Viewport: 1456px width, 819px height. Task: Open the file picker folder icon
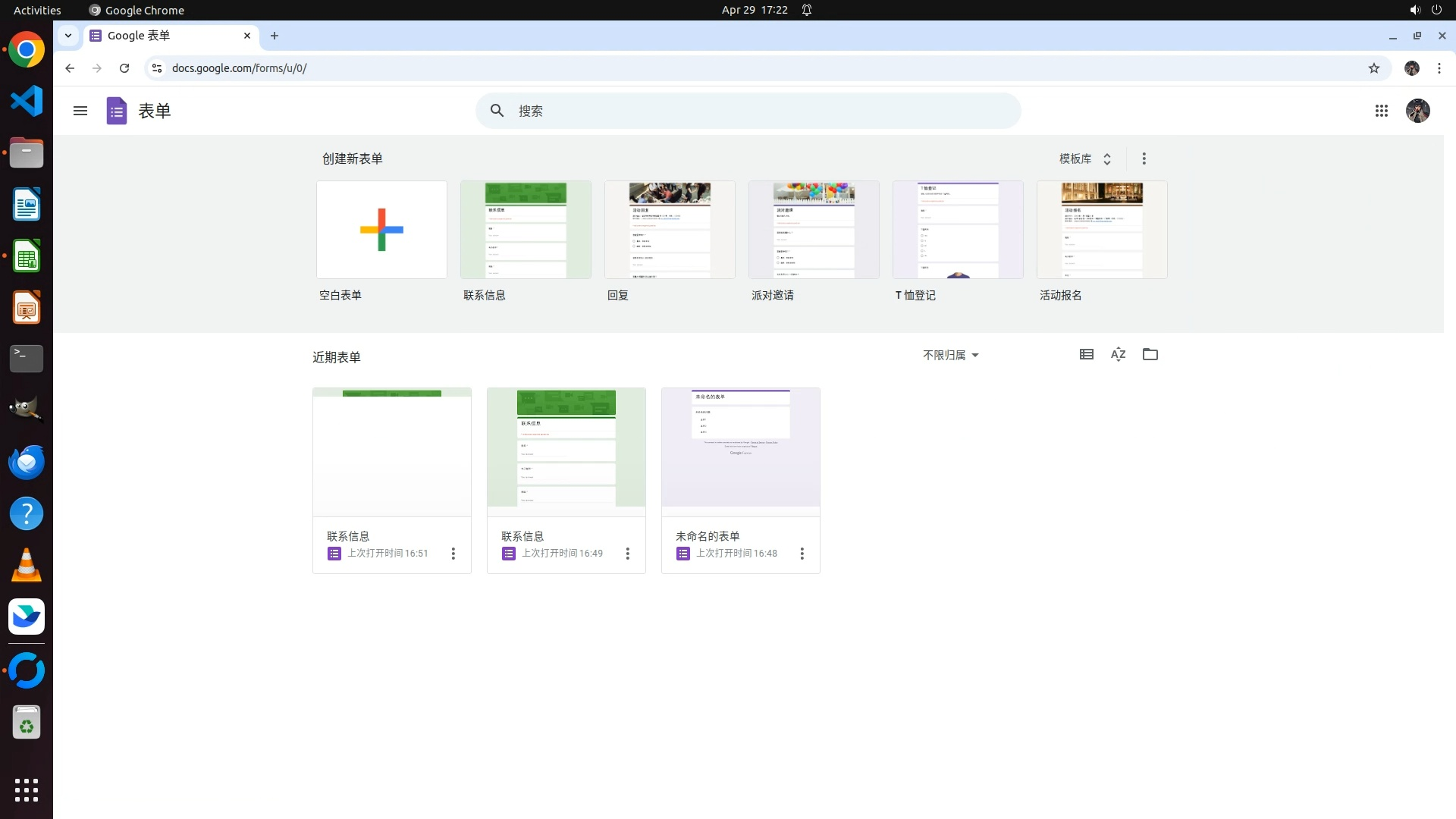(1150, 354)
